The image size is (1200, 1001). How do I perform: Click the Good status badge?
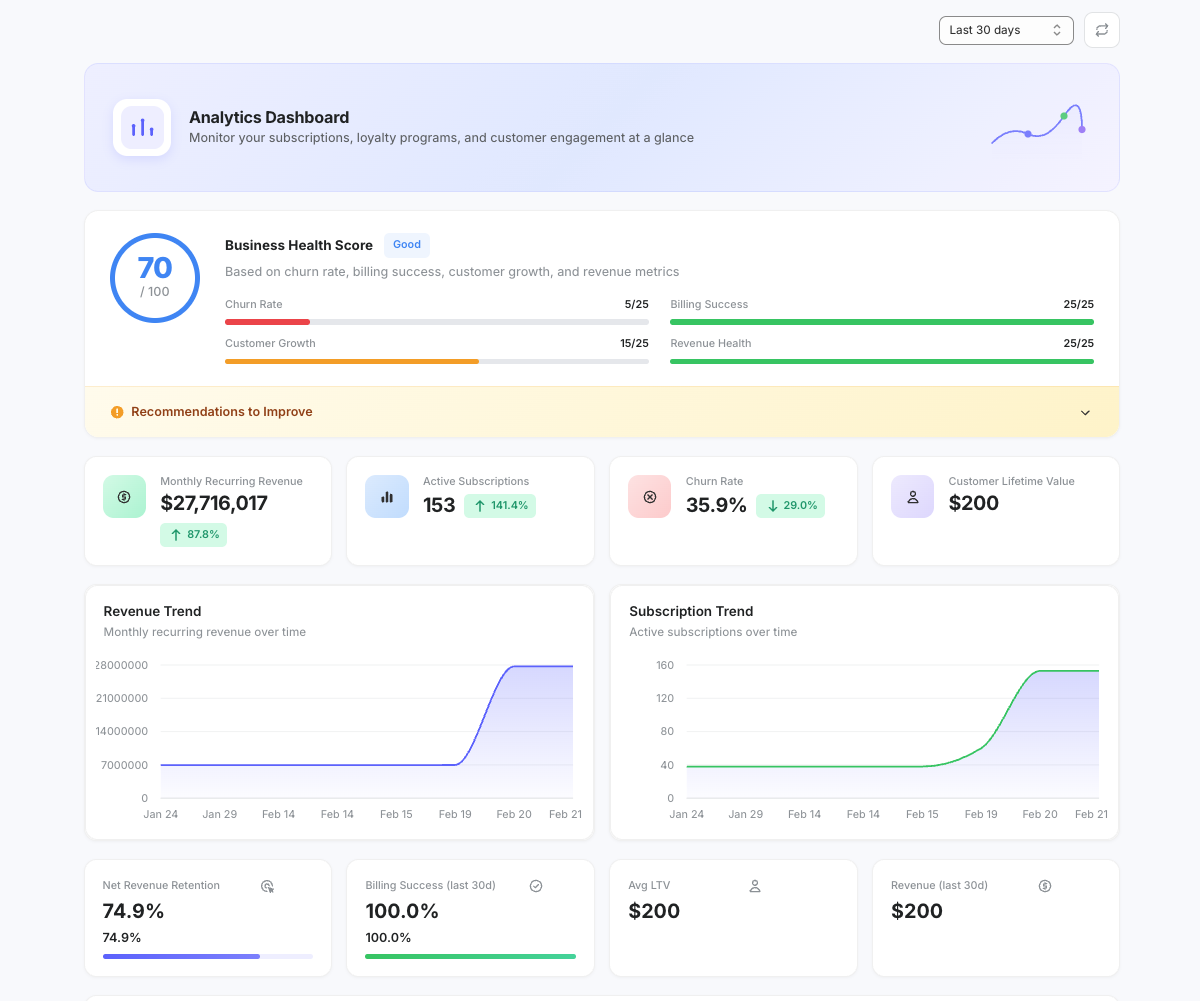pyautogui.click(x=407, y=245)
